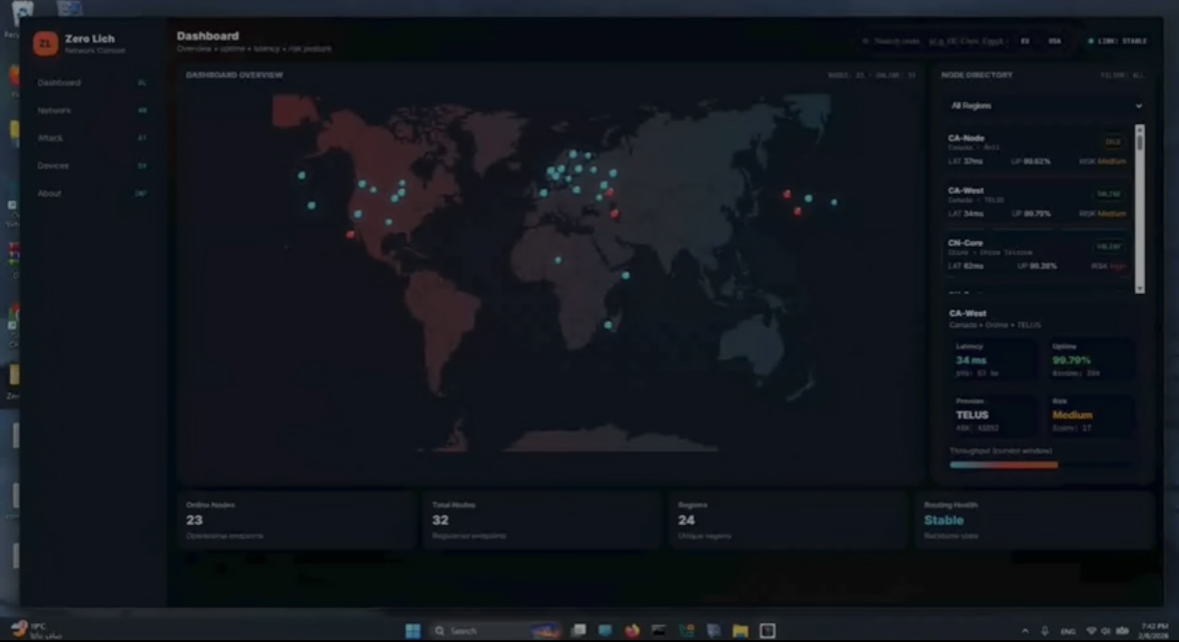Click the Online Nodes 23 stat card

point(297,520)
